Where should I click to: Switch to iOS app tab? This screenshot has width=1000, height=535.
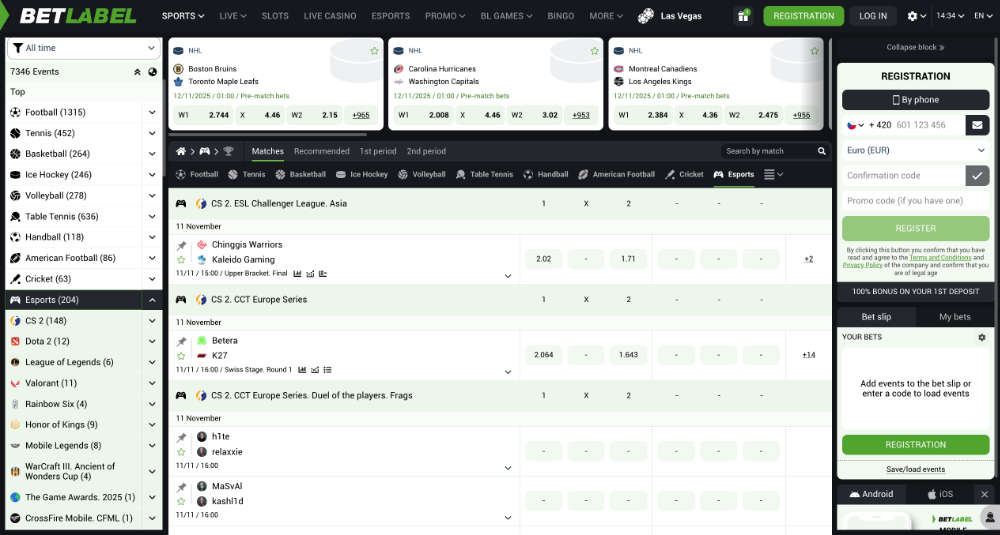(x=939, y=494)
